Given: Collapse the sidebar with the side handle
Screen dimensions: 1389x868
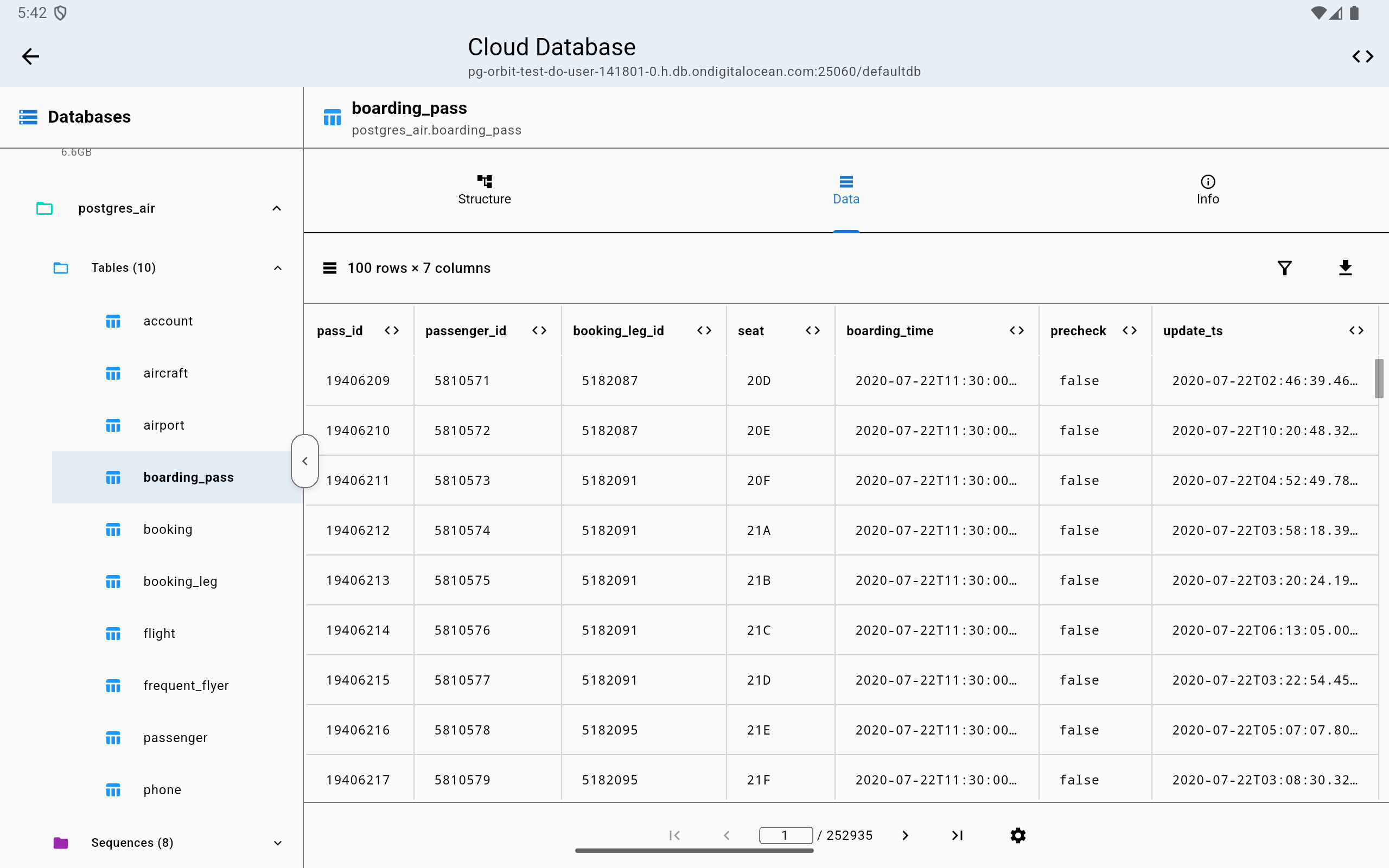Looking at the screenshot, I should coord(305,461).
